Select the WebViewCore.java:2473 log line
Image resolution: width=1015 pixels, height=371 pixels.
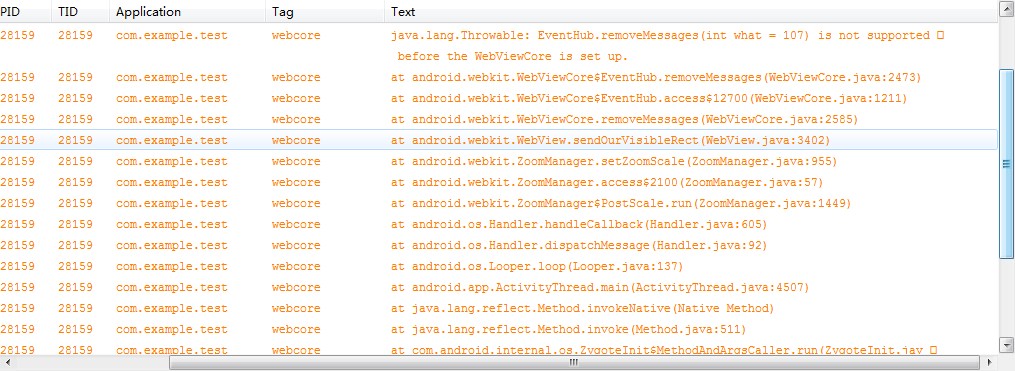pyautogui.click(x=498, y=78)
